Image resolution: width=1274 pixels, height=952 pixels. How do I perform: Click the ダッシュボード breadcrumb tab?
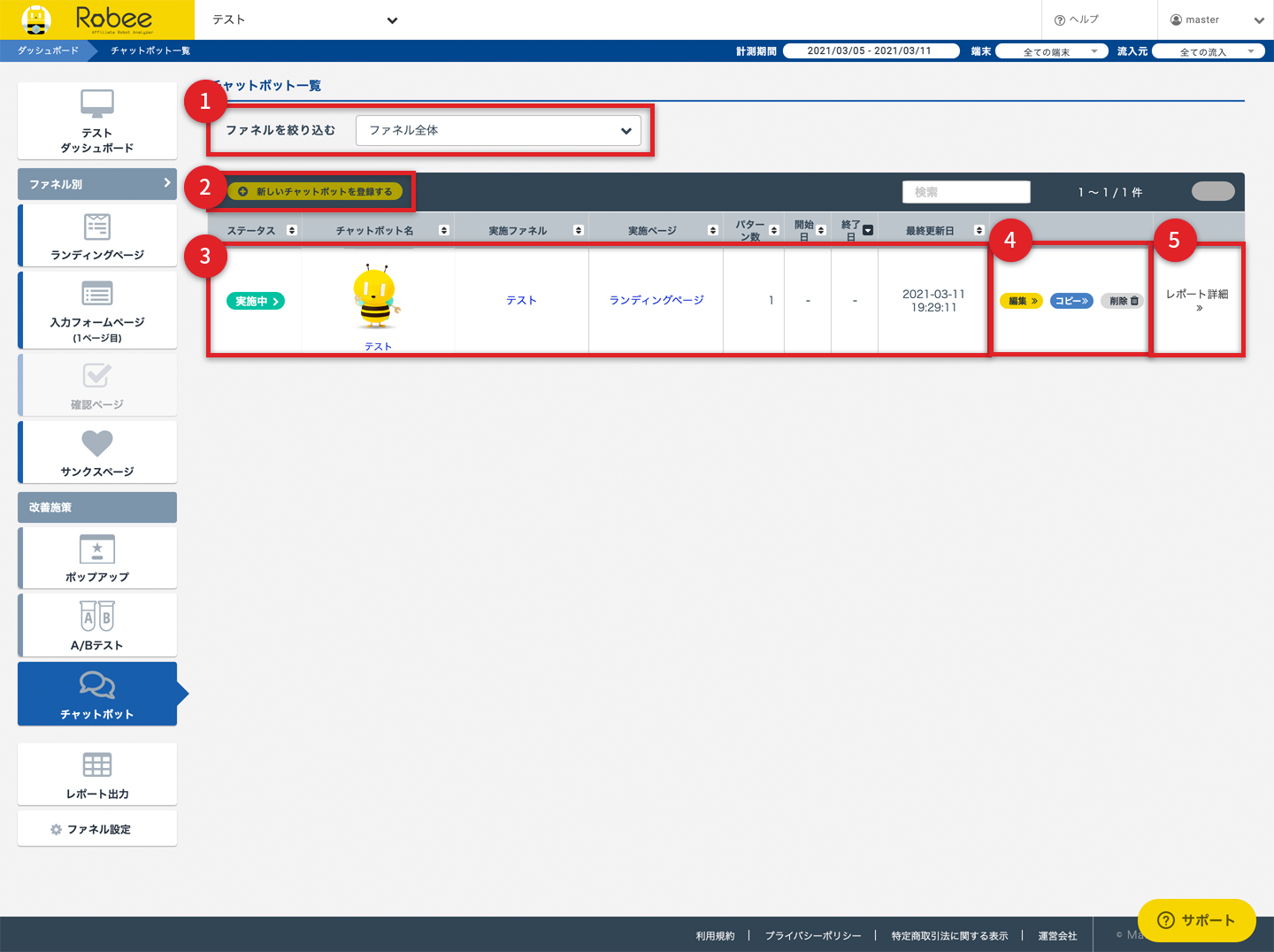[x=48, y=50]
